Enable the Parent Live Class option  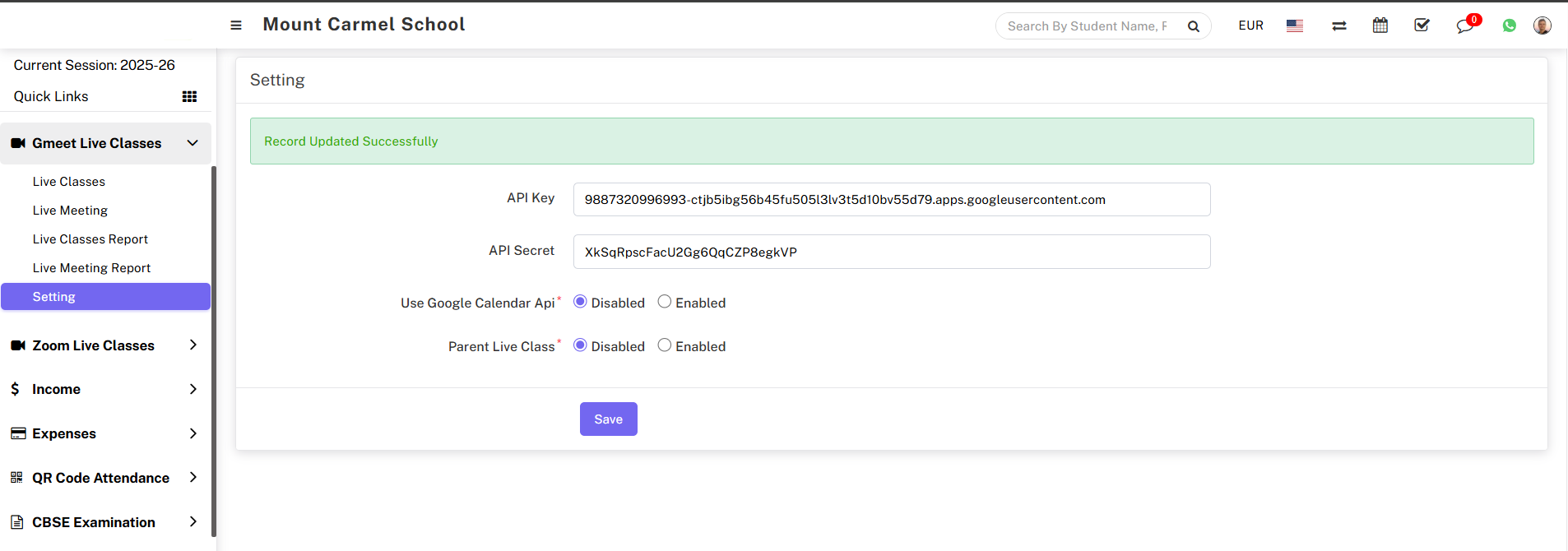(665, 345)
